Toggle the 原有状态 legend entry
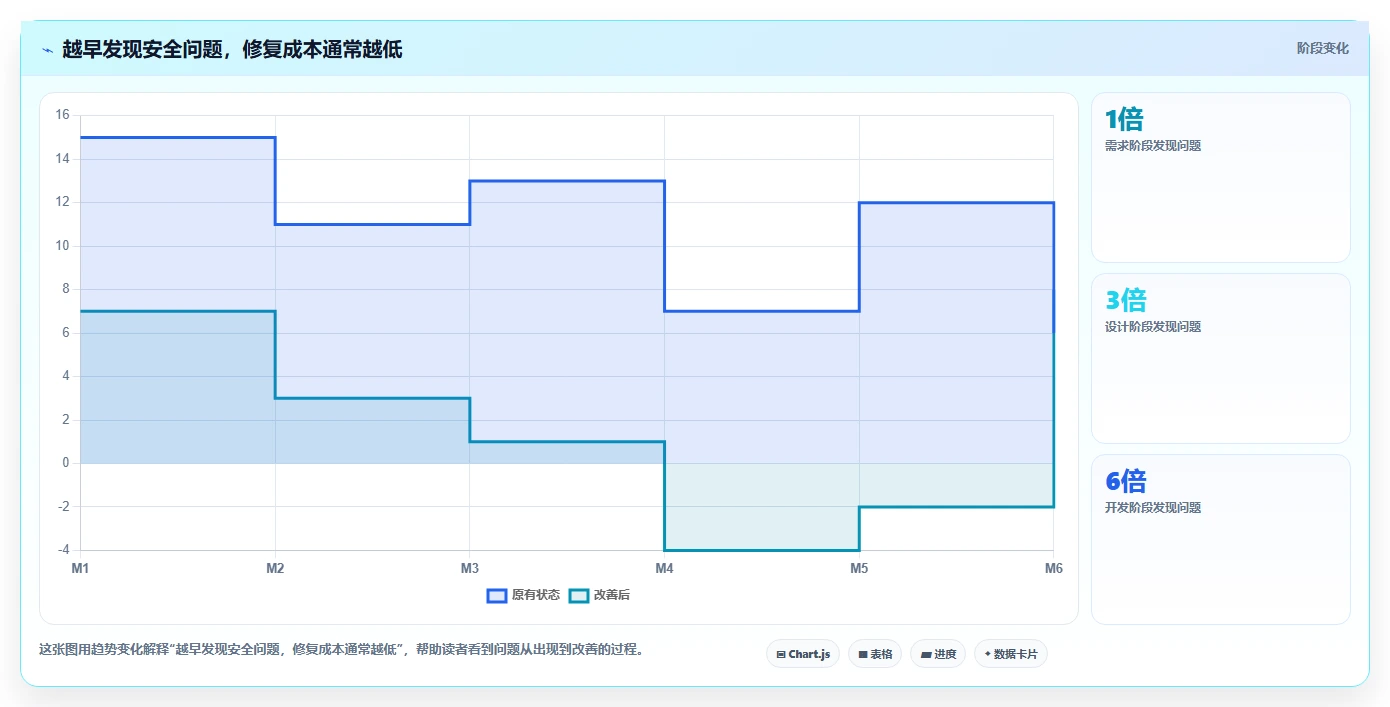This screenshot has width=1390, height=707. click(x=523, y=595)
